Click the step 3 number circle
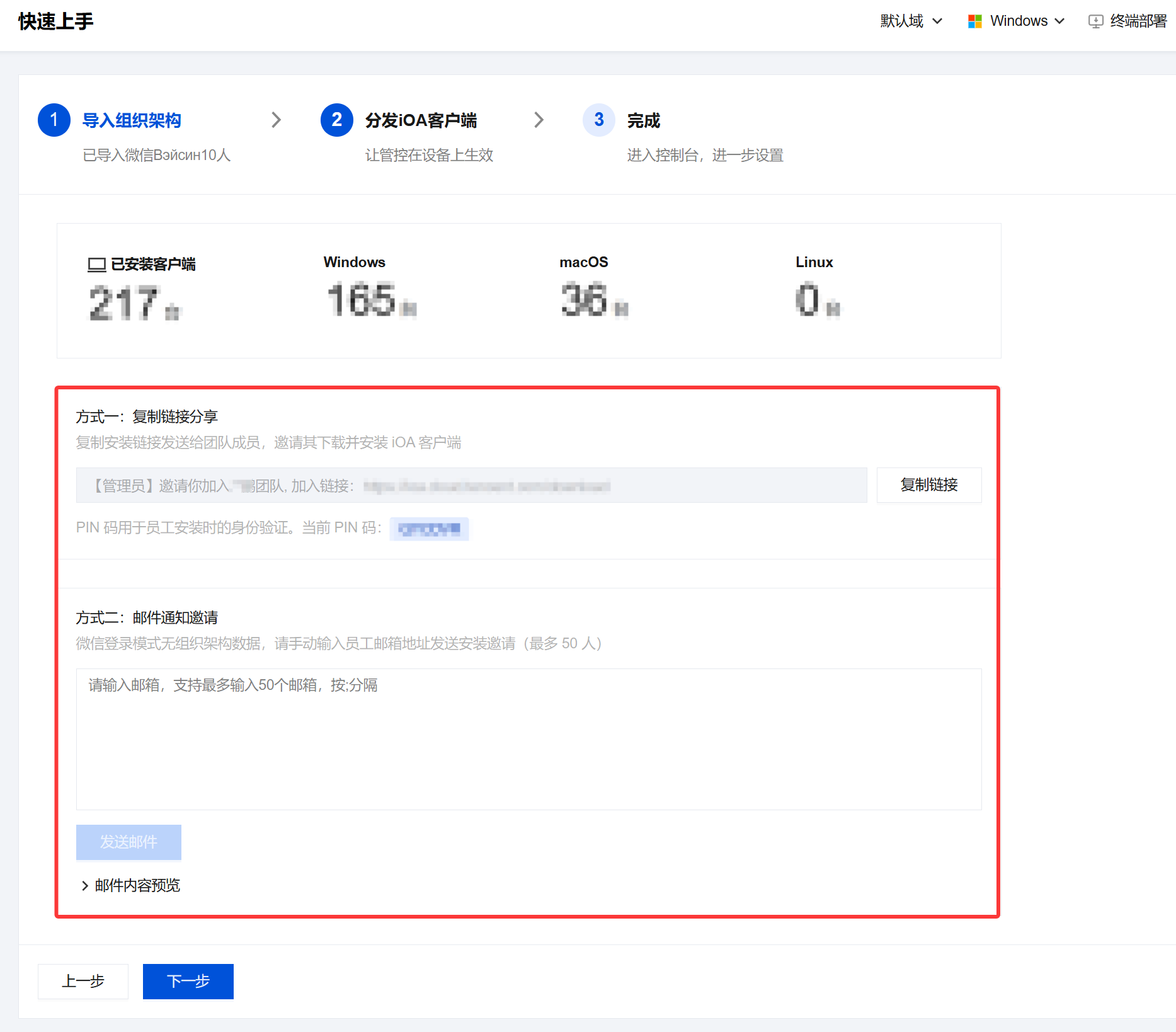Image resolution: width=1176 pixels, height=1032 pixels. 599,120
